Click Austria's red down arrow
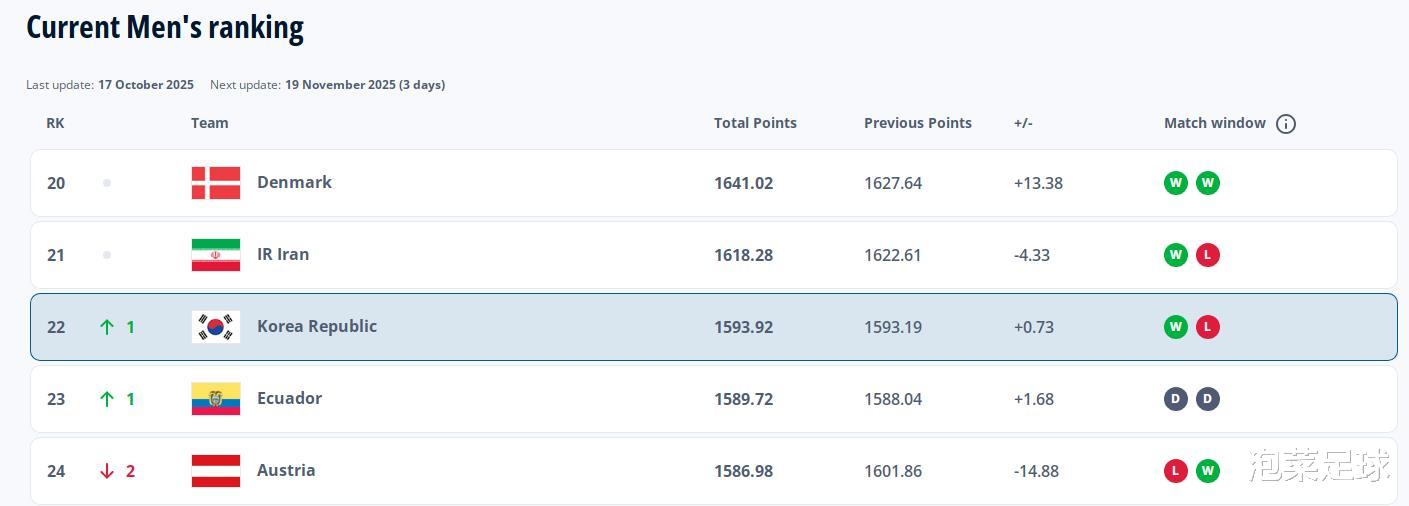 click(107, 471)
